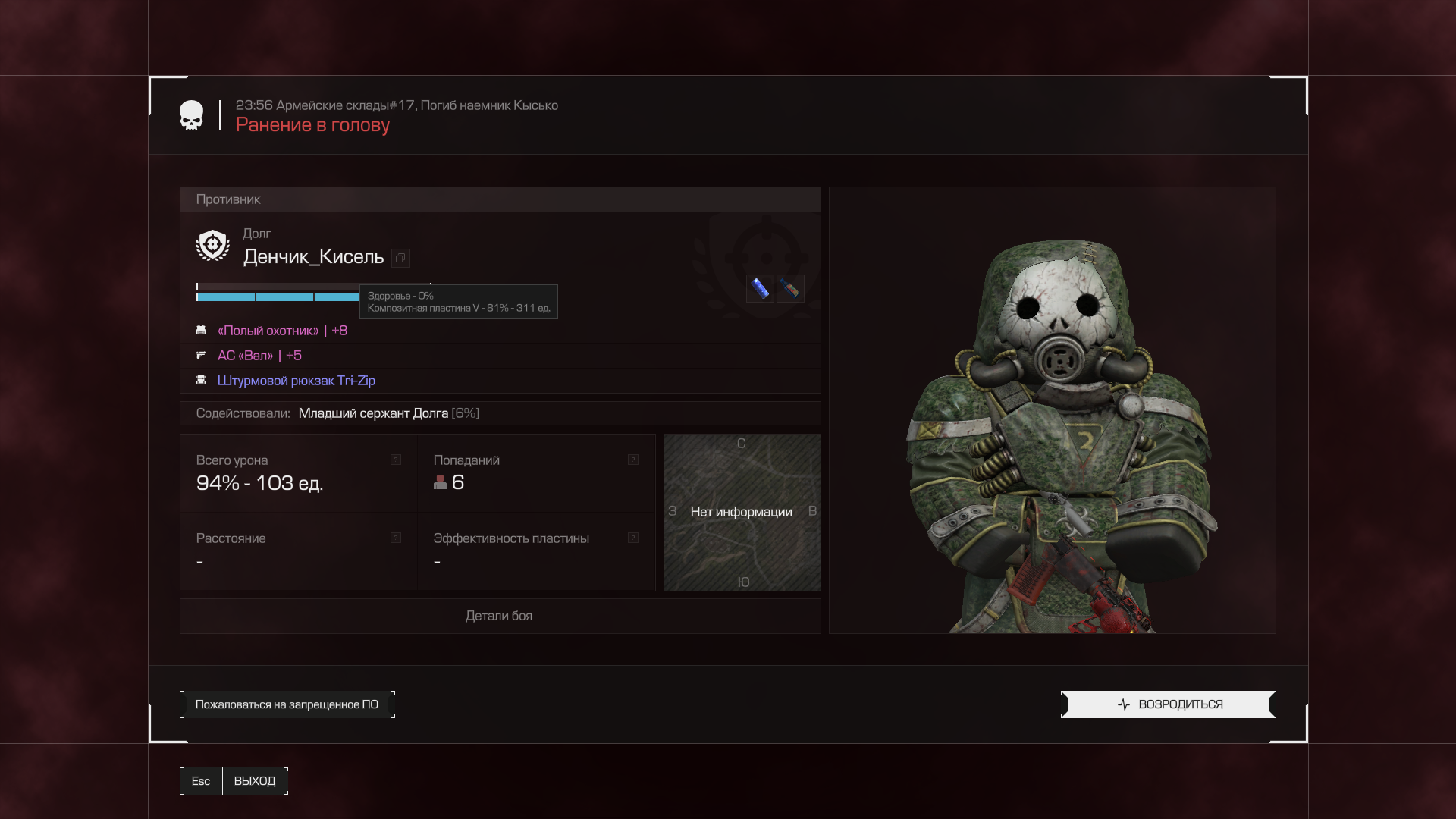
Task: Open help icon for Расстояние
Action: coord(396,538)
